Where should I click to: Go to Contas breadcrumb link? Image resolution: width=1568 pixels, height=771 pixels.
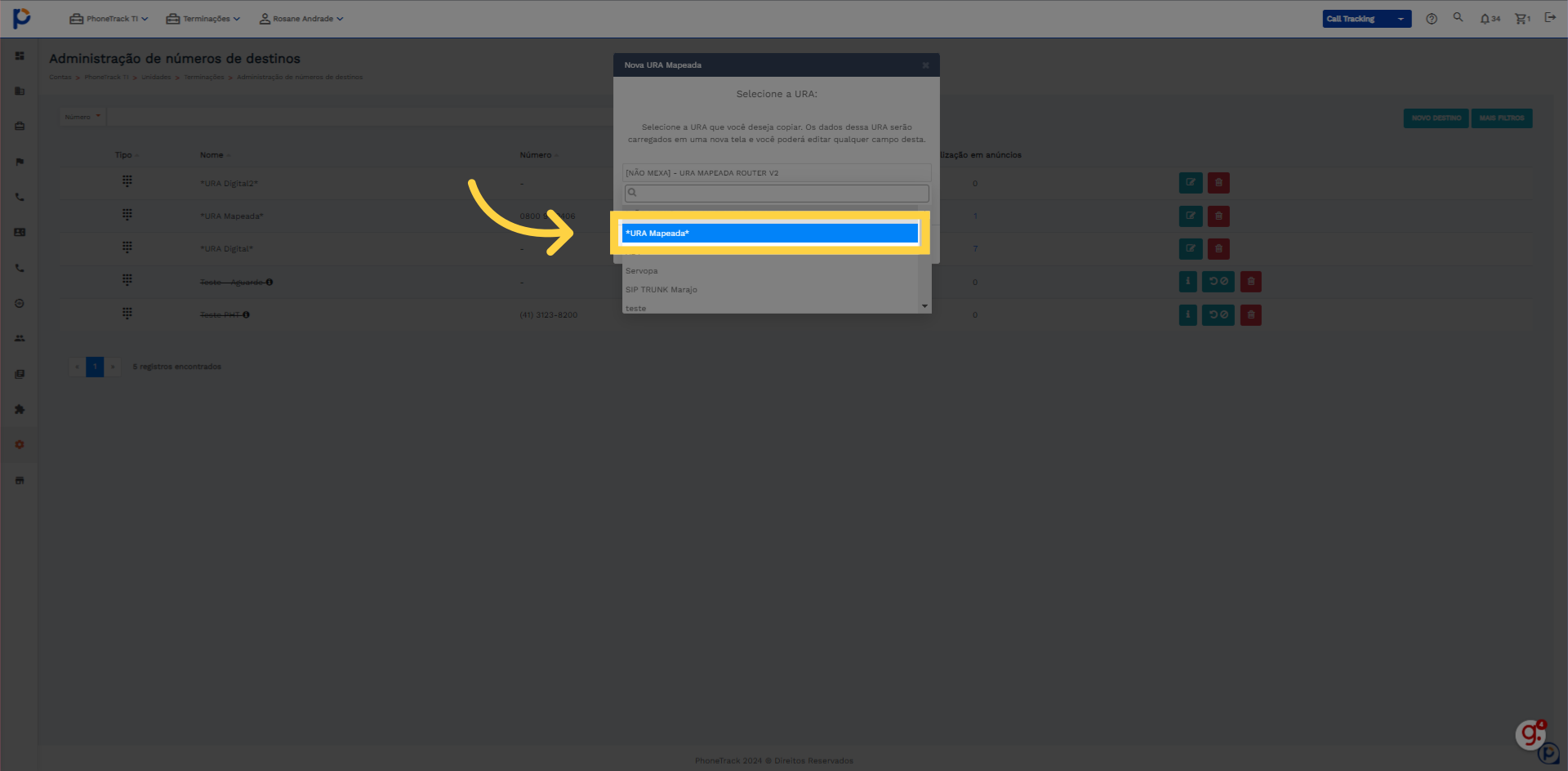coord(60,78)
